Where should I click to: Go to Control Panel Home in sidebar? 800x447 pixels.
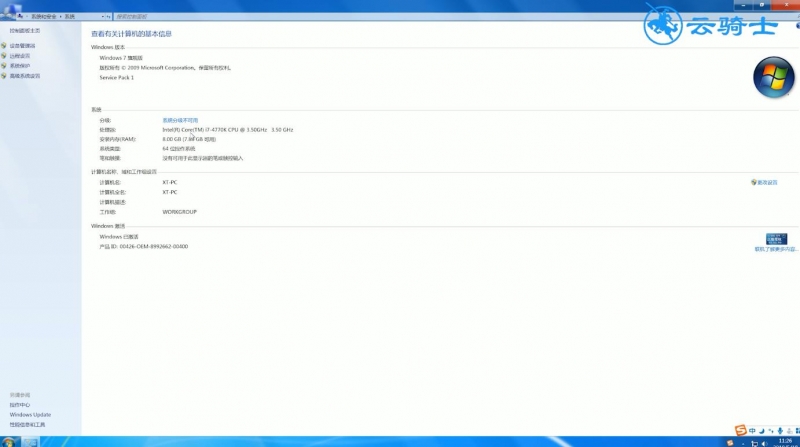click(24, 31)
